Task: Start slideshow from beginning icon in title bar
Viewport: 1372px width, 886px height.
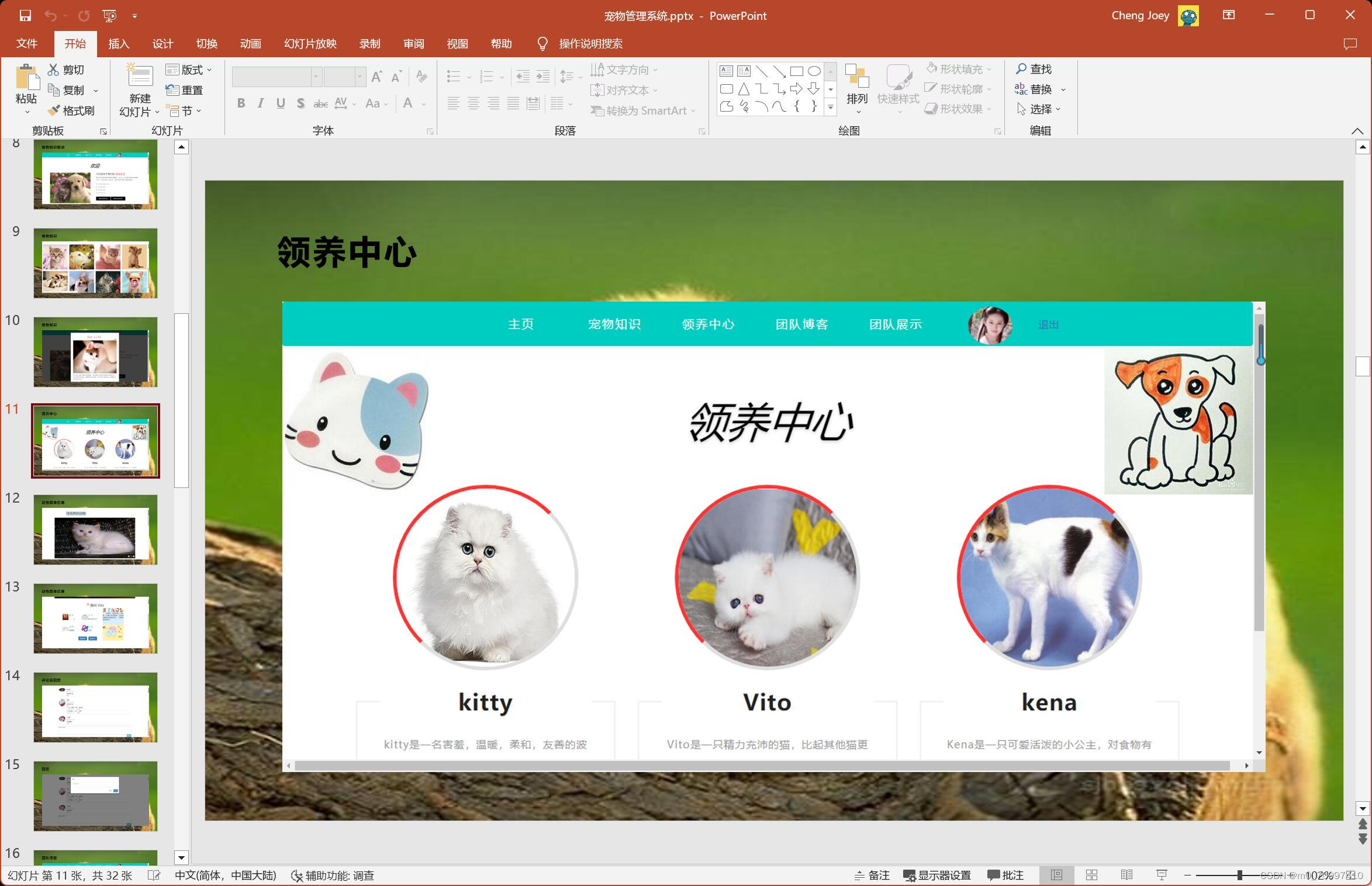Action: (109, 16)
